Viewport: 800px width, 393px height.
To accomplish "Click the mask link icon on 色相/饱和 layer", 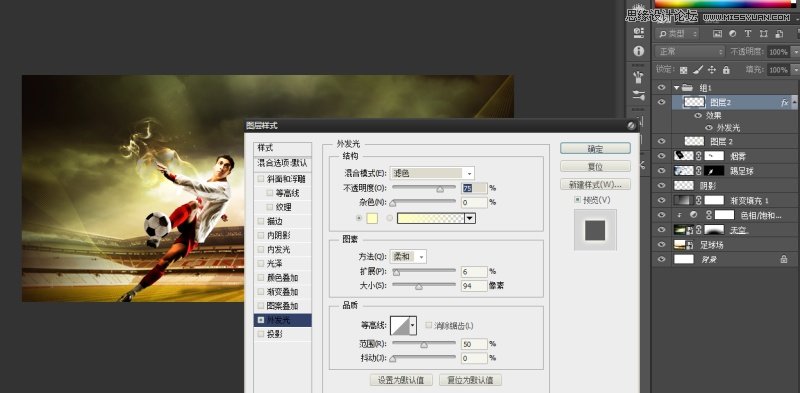I will pyautogui.click(x=708, y=215).
